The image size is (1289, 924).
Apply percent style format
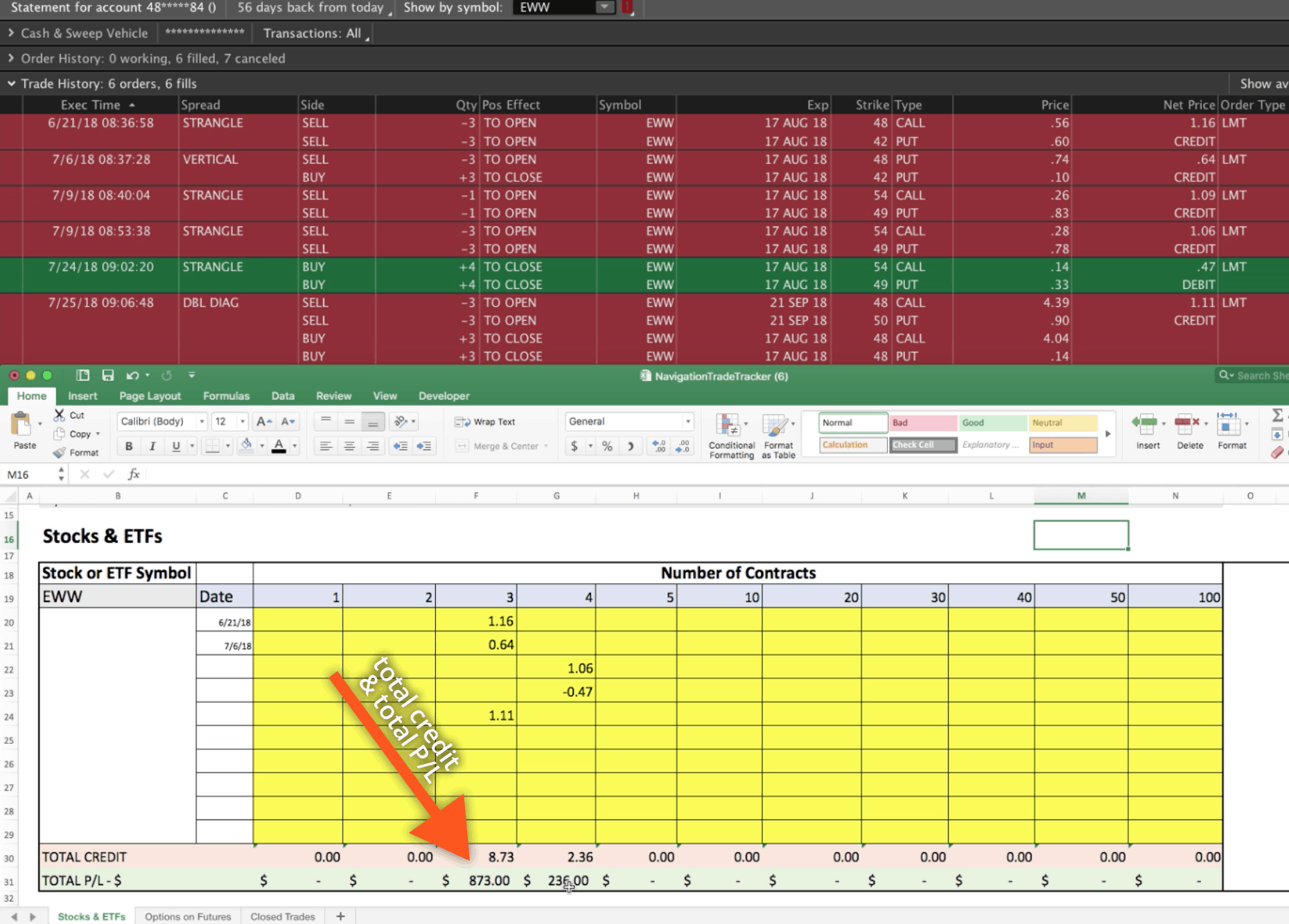point(607,446)
